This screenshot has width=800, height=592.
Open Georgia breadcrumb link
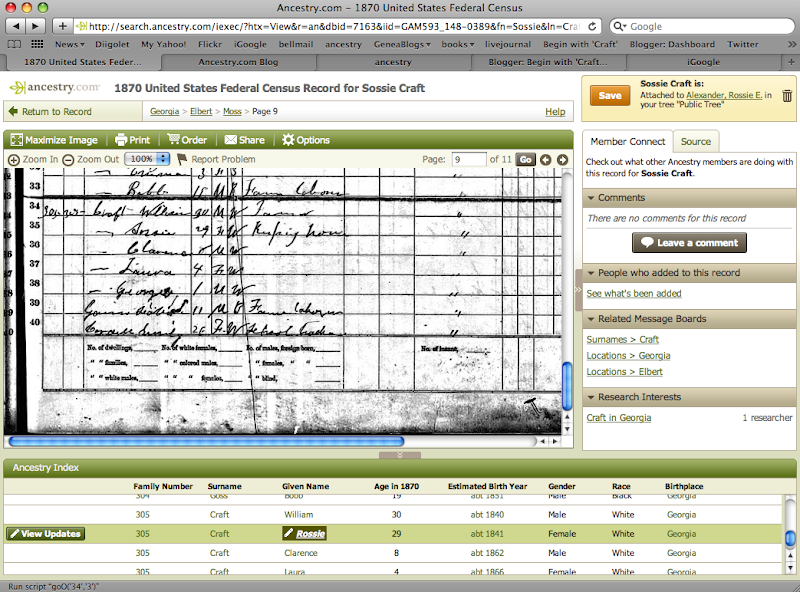pyautogui.click(x=164, y=111)
